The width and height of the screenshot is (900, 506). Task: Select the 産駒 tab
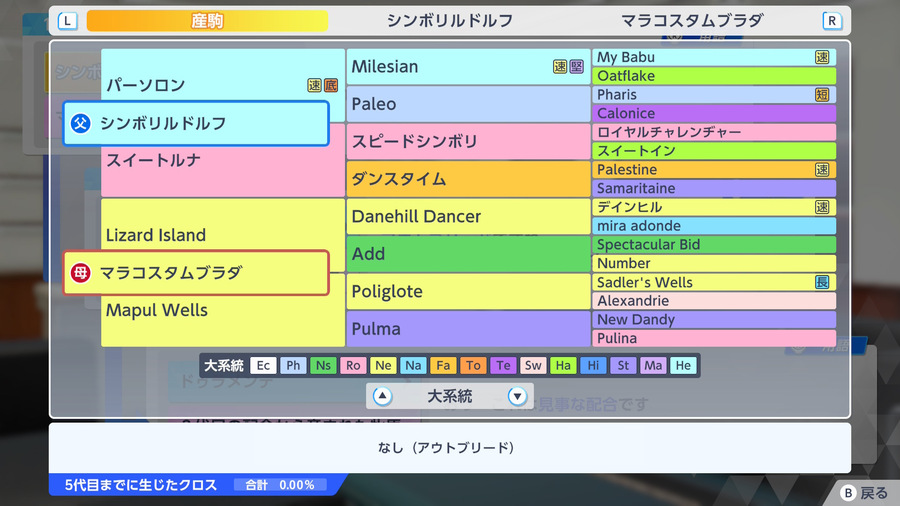207,21
